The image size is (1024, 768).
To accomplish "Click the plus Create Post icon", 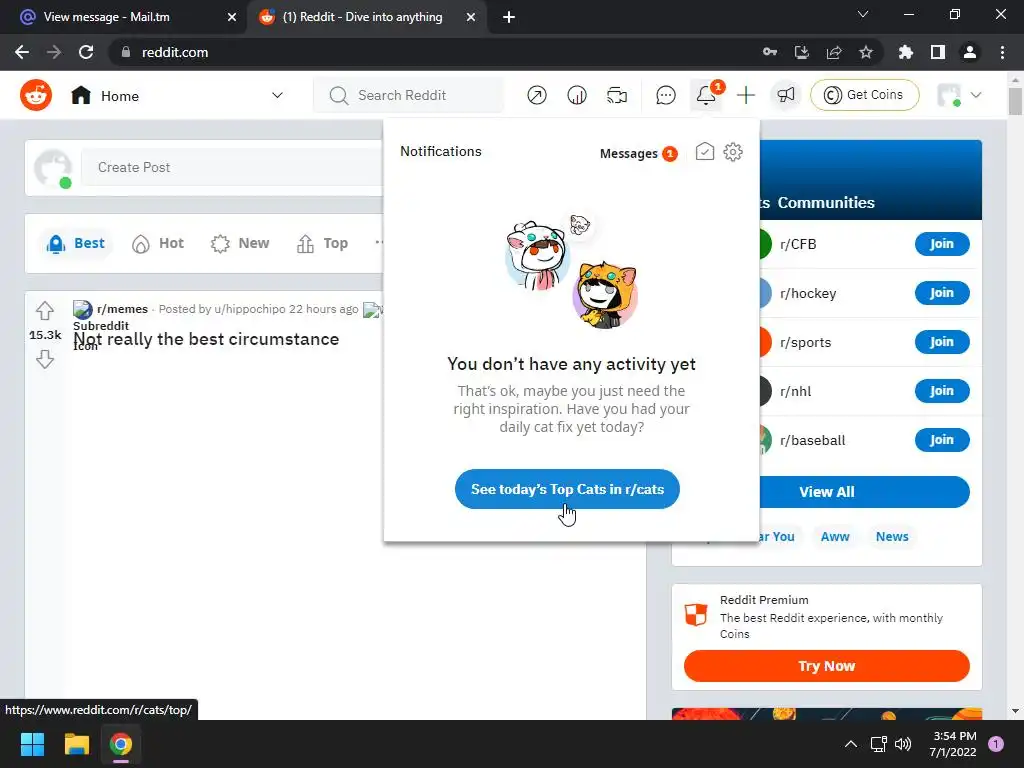I will click(x=746, y=95).
